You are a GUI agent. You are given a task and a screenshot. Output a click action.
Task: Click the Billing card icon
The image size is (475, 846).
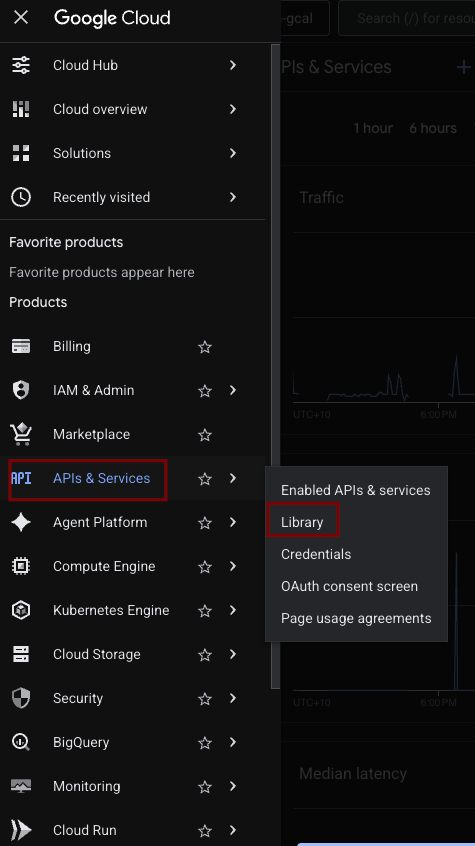pyautogui.click(x=21, y=346)
